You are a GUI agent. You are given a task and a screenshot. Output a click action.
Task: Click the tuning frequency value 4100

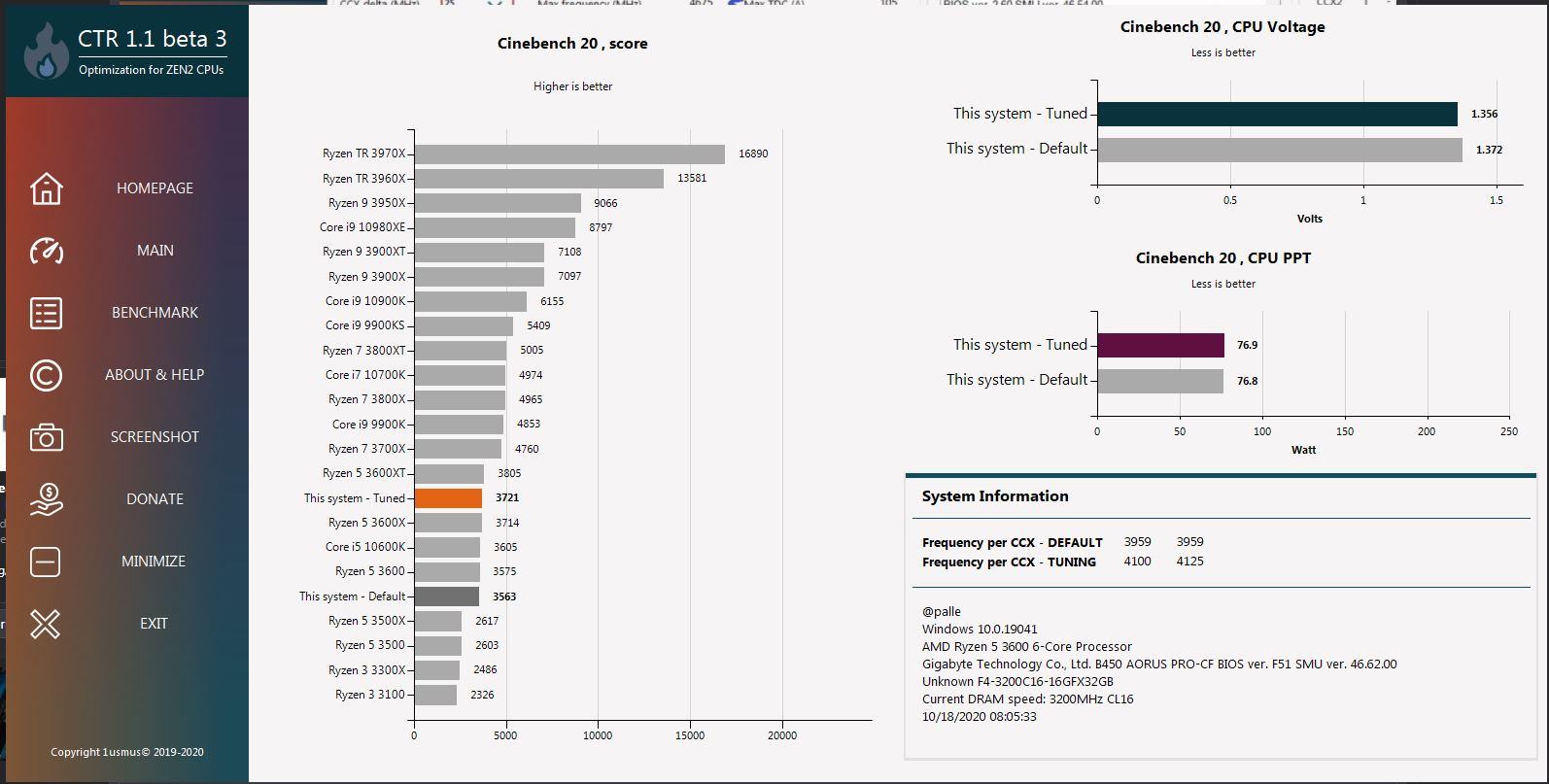pyautogui.click(x=1137, y=561)
